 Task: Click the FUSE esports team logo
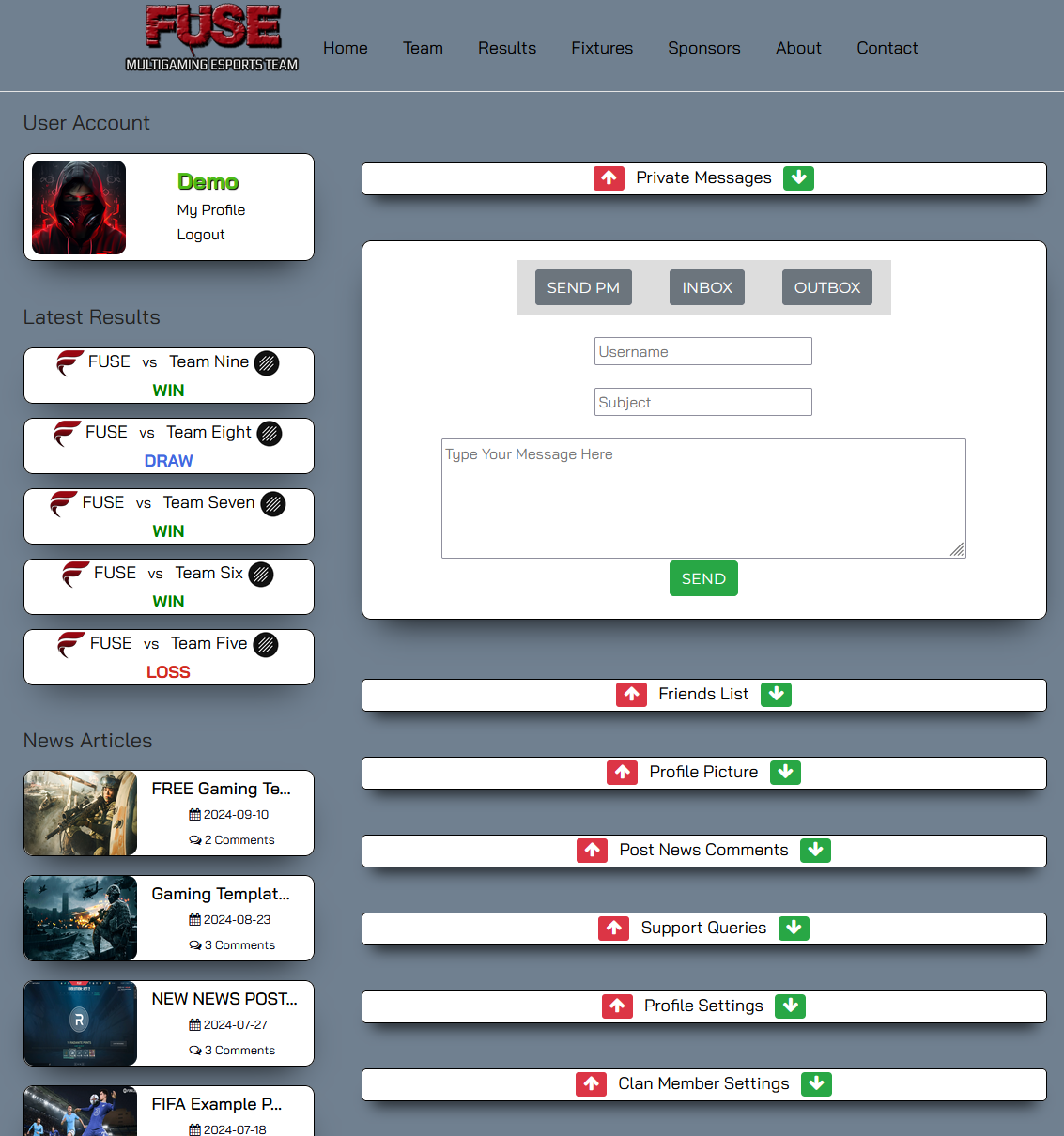point(212,38)
